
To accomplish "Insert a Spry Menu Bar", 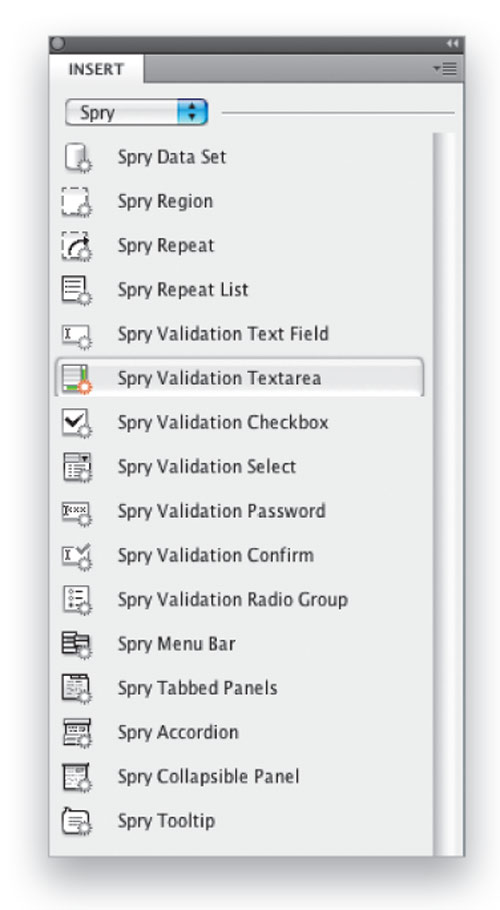I will click(177, 644).
